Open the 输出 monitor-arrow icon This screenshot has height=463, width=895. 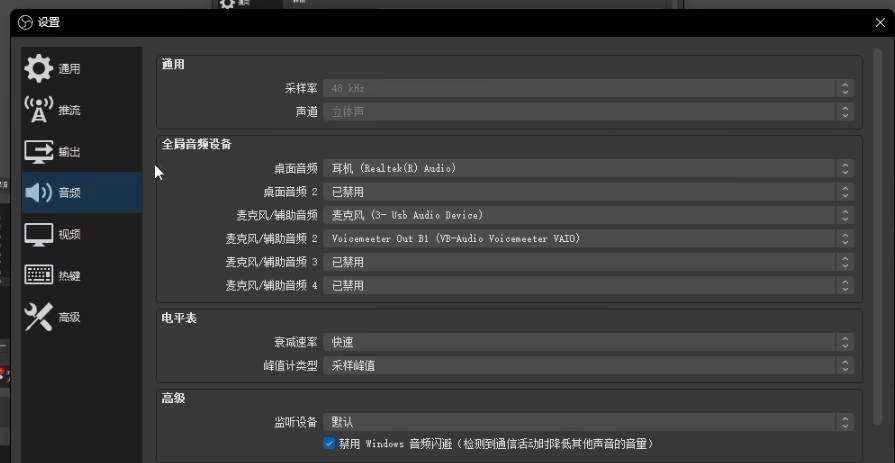(38, 152)
